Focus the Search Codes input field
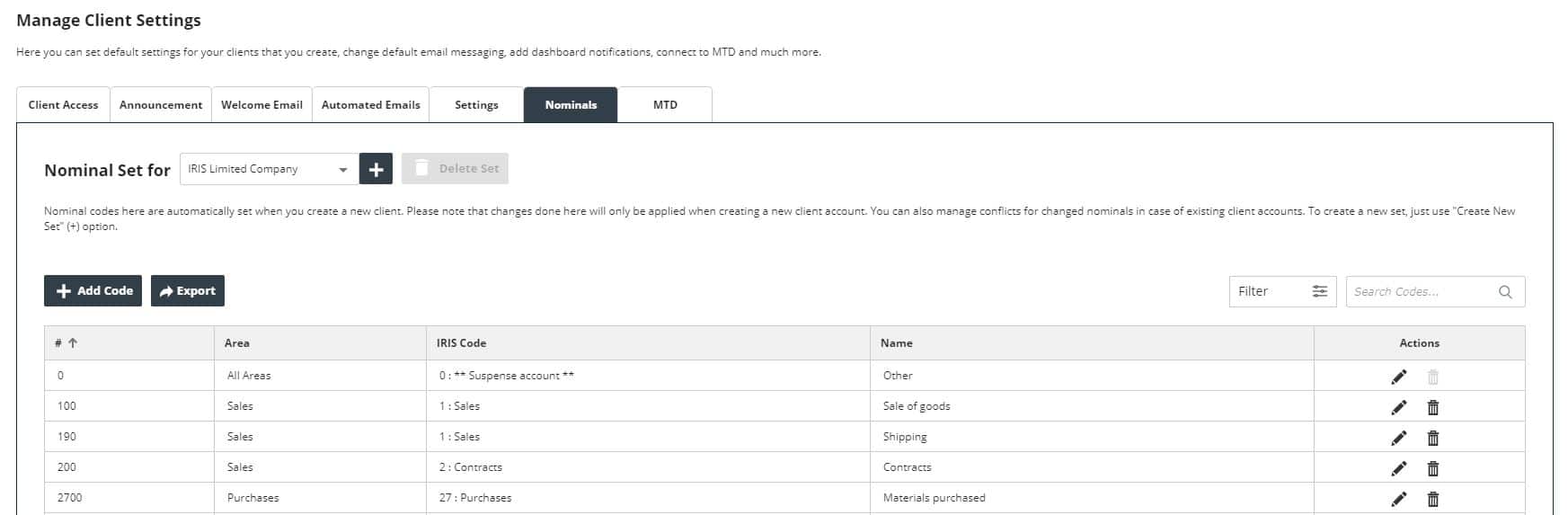The width and height of the screenshot is (1568, 515). coord(1420,292)
